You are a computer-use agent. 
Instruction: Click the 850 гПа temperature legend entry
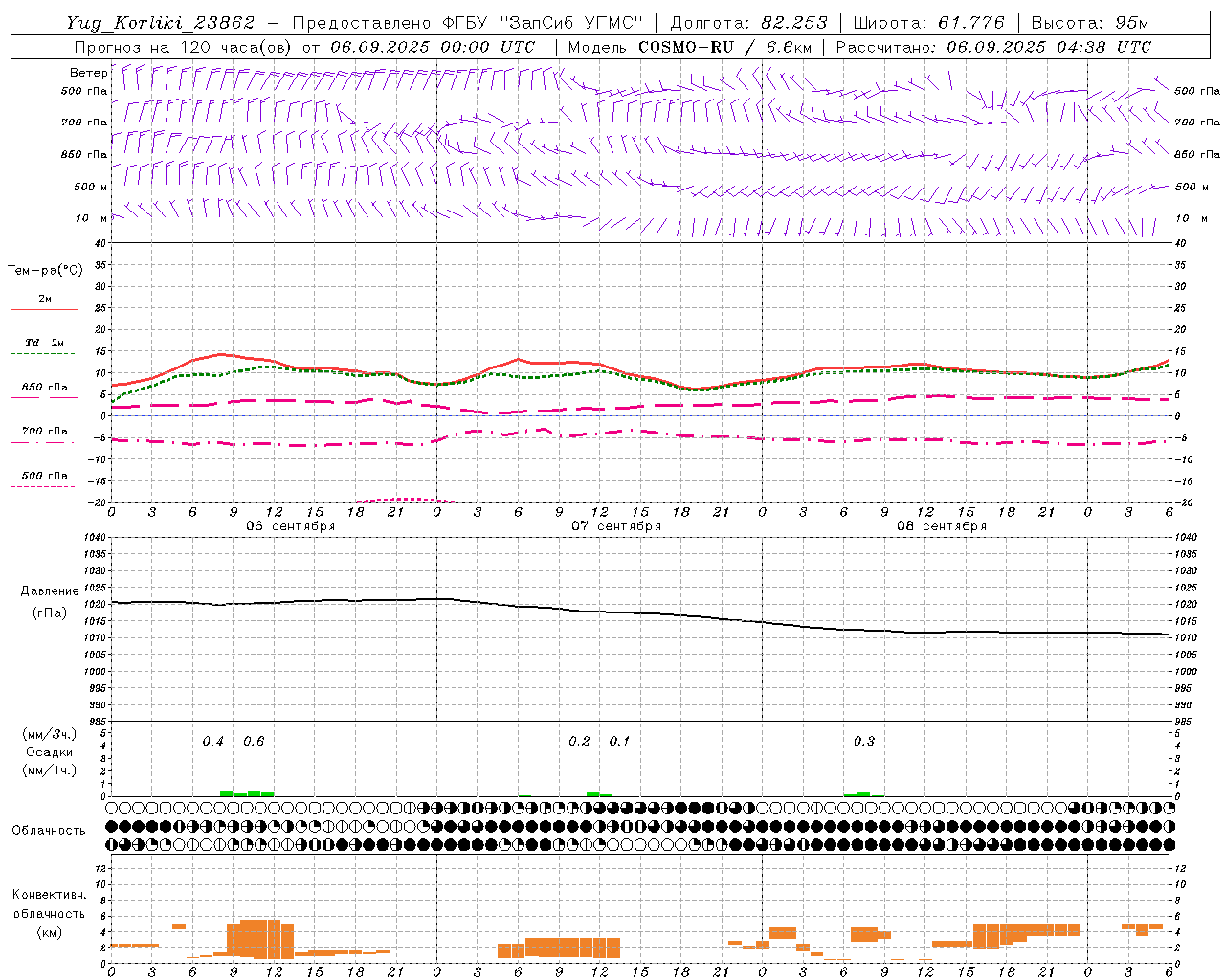tap(45, 388)
